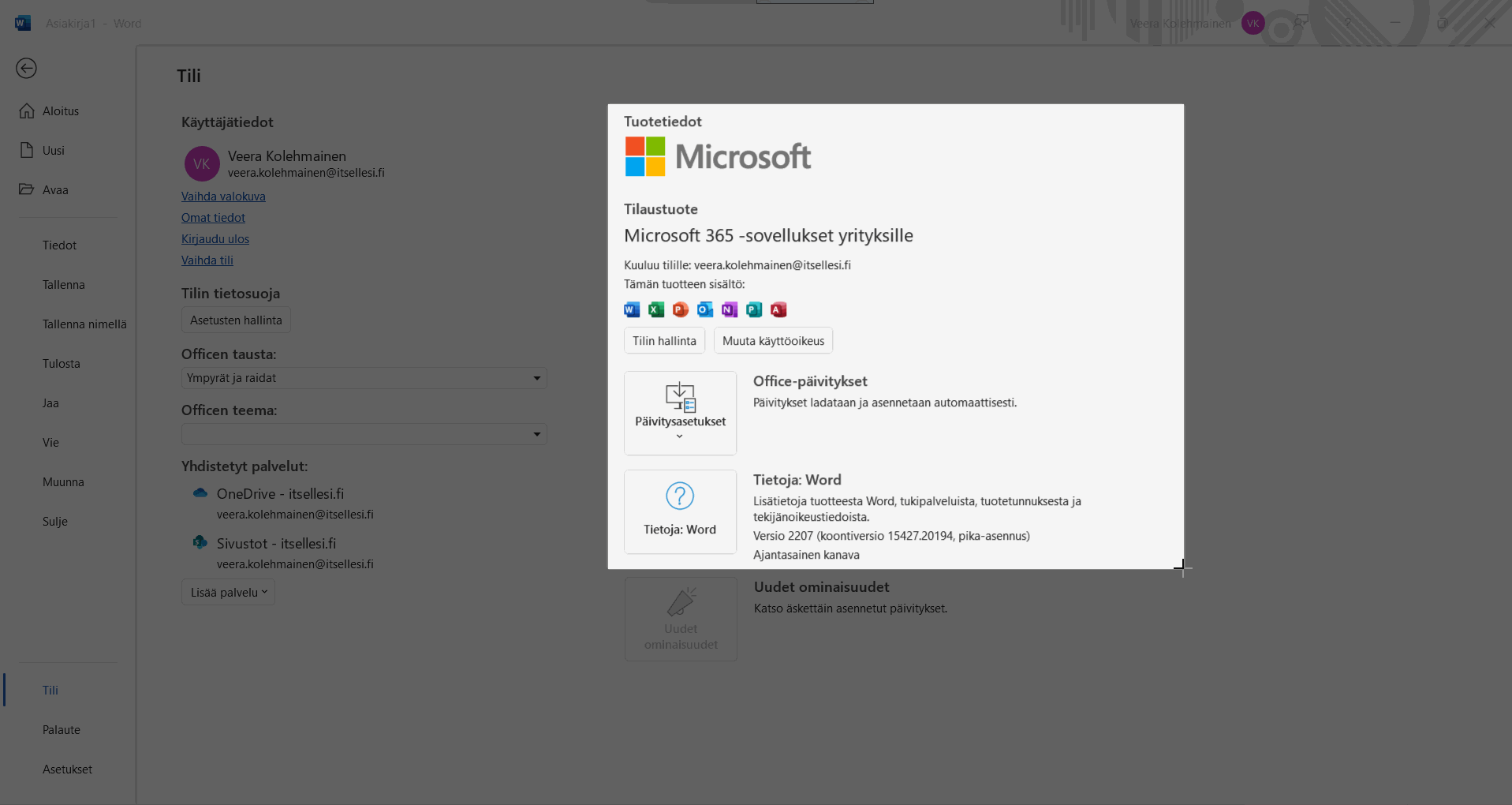This screenshot has width=1512, height=805.
Task: Click the Tietoja: Word button
Action: pyautogui.click(x=680, y=512)
